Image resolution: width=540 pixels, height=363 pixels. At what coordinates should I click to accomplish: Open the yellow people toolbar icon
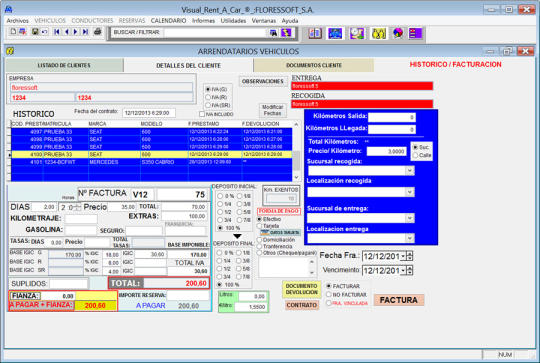[x=378, y=33]
